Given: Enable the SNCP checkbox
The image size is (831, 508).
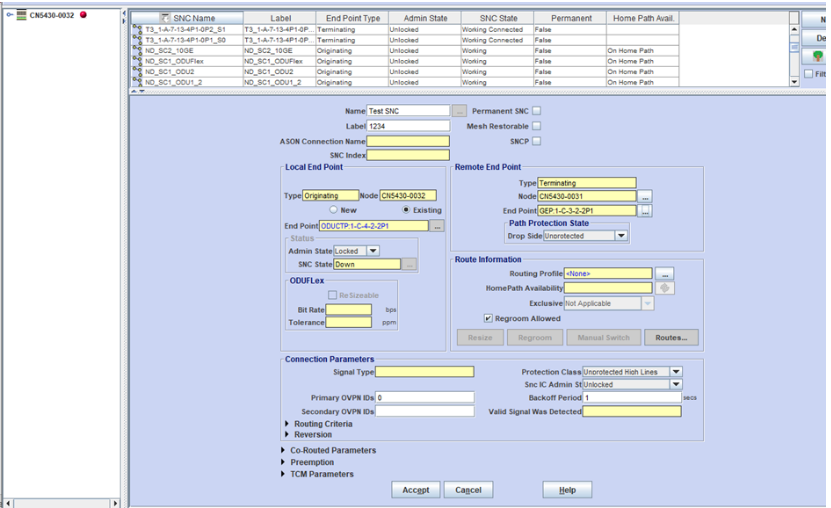Looking at the screenshot, I should pos(536,141).
